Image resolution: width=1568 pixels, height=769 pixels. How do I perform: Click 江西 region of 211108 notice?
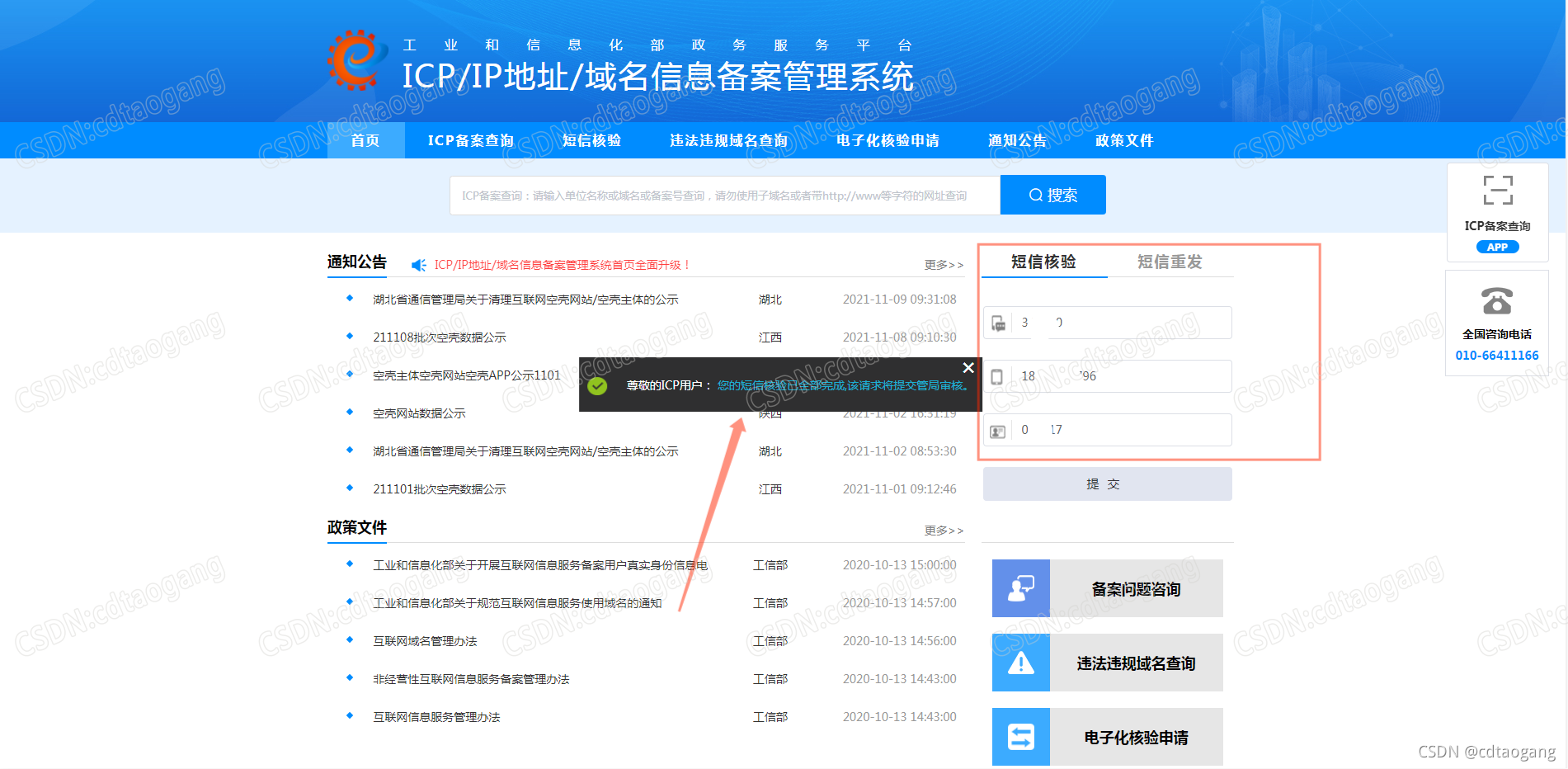pyautogui.click(x=770, y=337)
